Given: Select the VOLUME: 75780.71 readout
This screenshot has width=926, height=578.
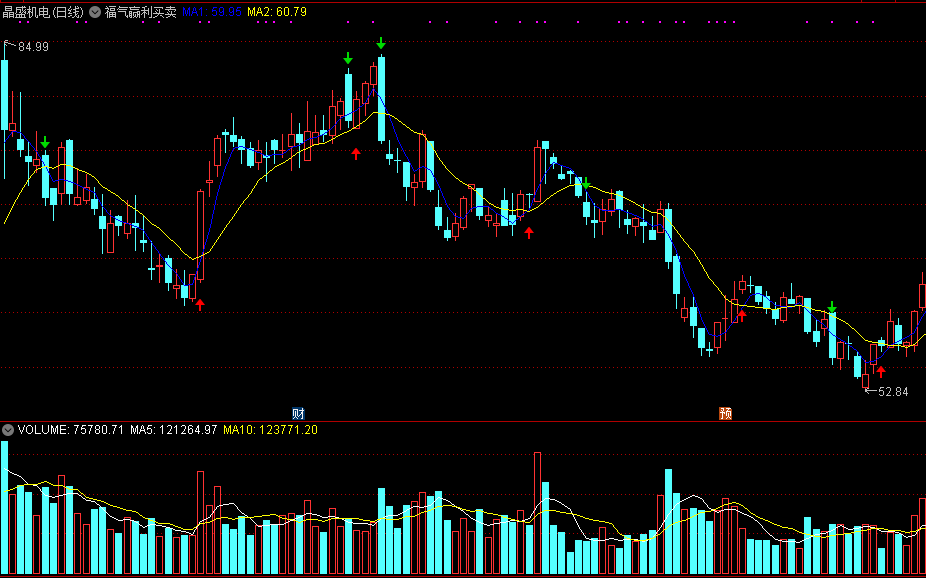Looking at the screenshot, I should coord(71,430).
